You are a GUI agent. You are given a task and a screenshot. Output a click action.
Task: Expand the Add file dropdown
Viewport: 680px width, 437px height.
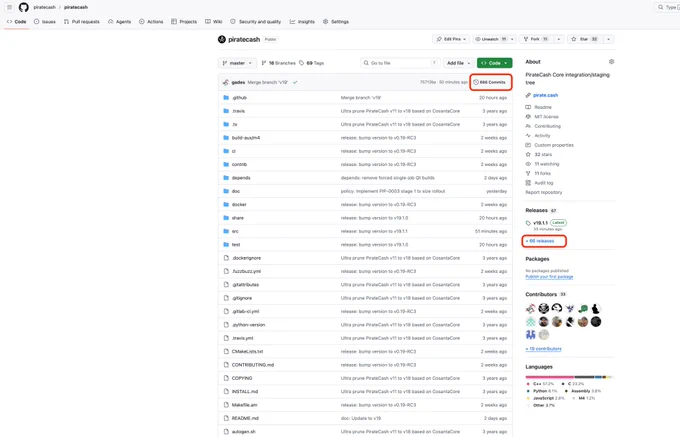458,63
